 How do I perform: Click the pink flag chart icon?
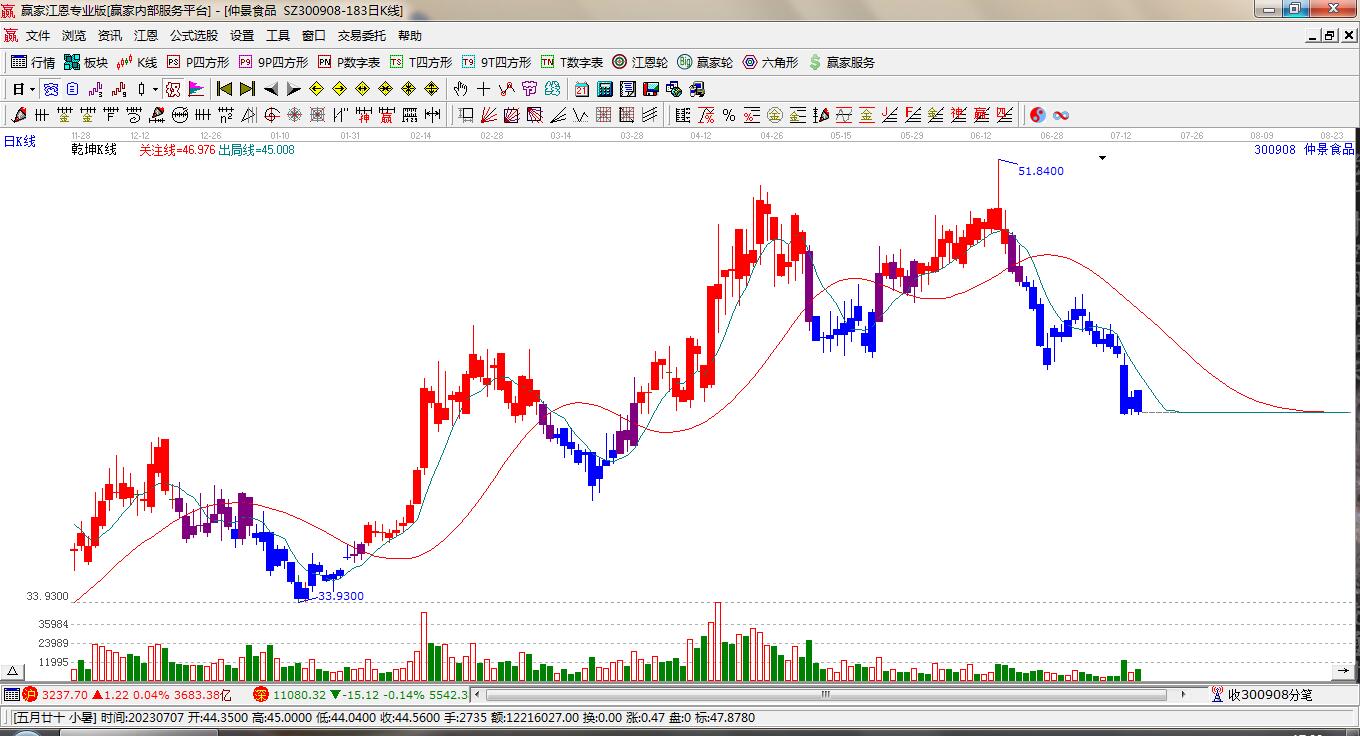[x=195, y=89]
